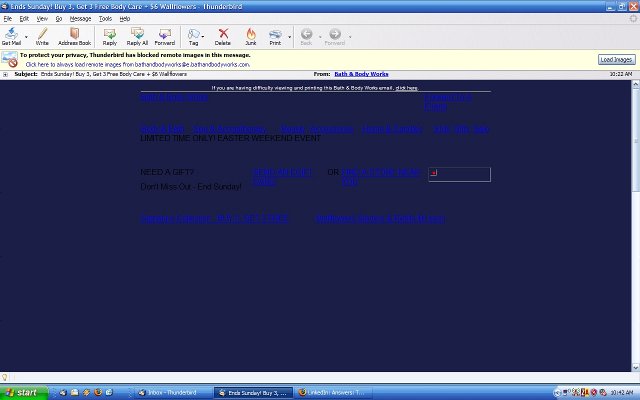
Task: Open the View menu
Action: (42, 19)
